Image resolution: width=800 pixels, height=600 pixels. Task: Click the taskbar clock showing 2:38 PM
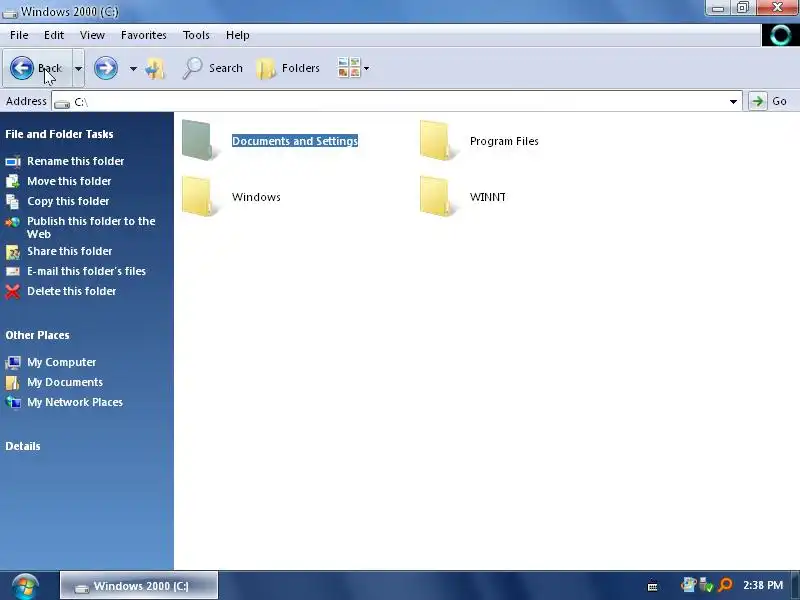click(763, 585)
